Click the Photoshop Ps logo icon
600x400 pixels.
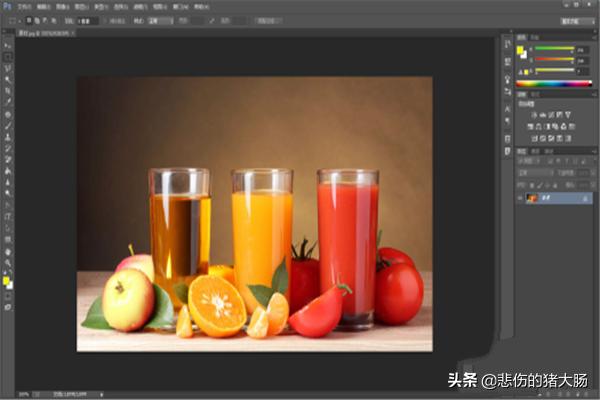point(7,6)
